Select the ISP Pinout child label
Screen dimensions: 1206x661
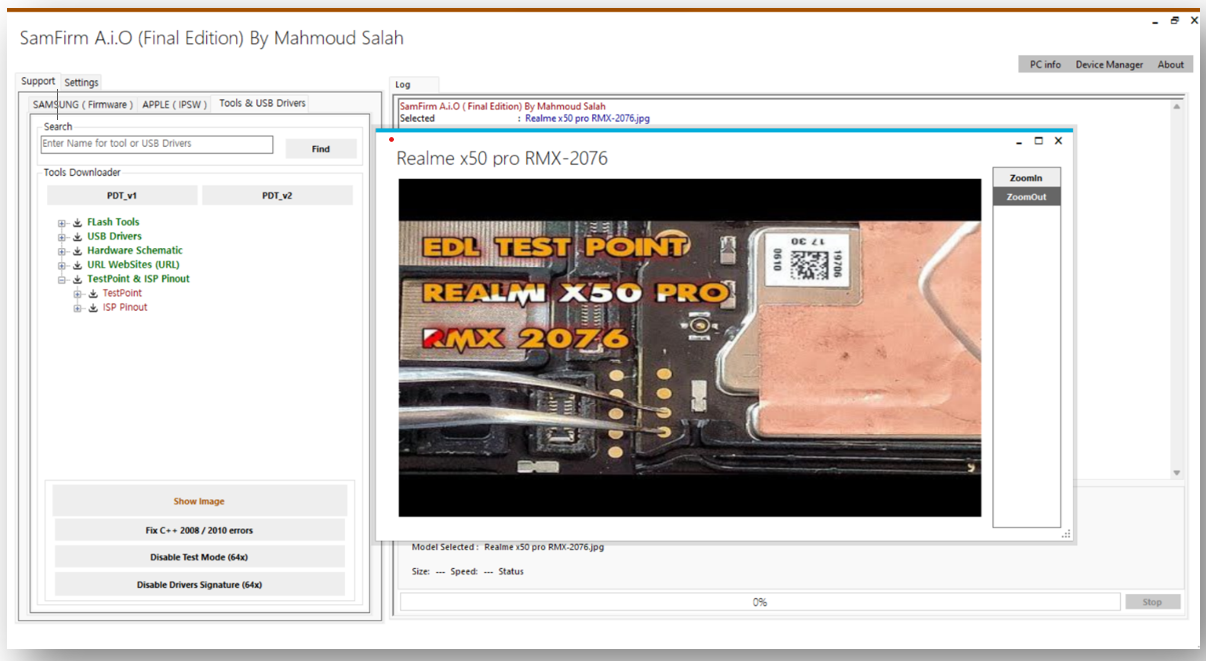125,308
